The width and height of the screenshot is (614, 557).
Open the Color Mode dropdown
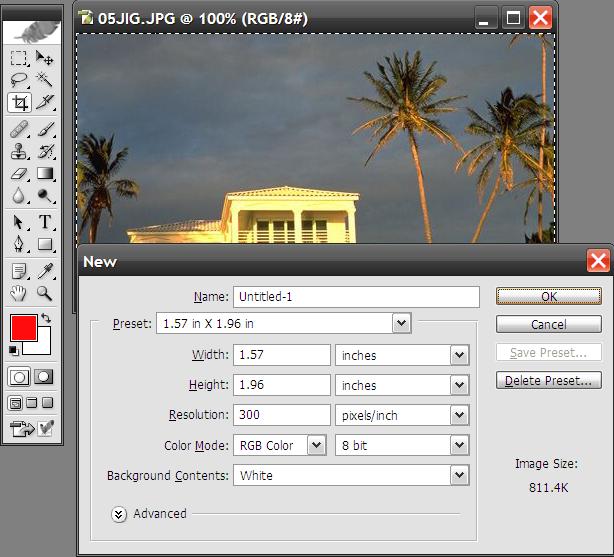(316, 445)
